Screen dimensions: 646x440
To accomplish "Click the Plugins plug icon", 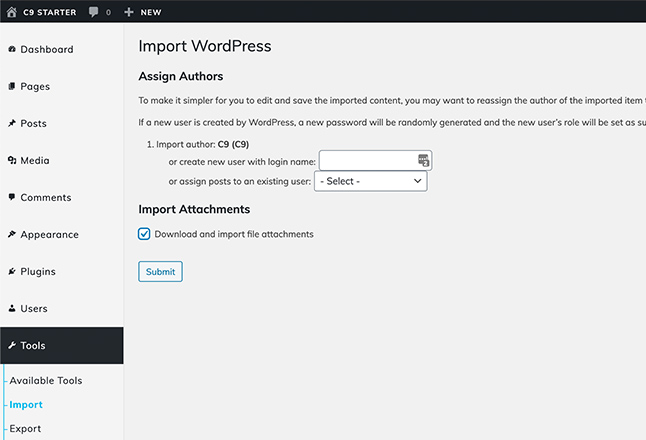I will click(x=12, y=271).
